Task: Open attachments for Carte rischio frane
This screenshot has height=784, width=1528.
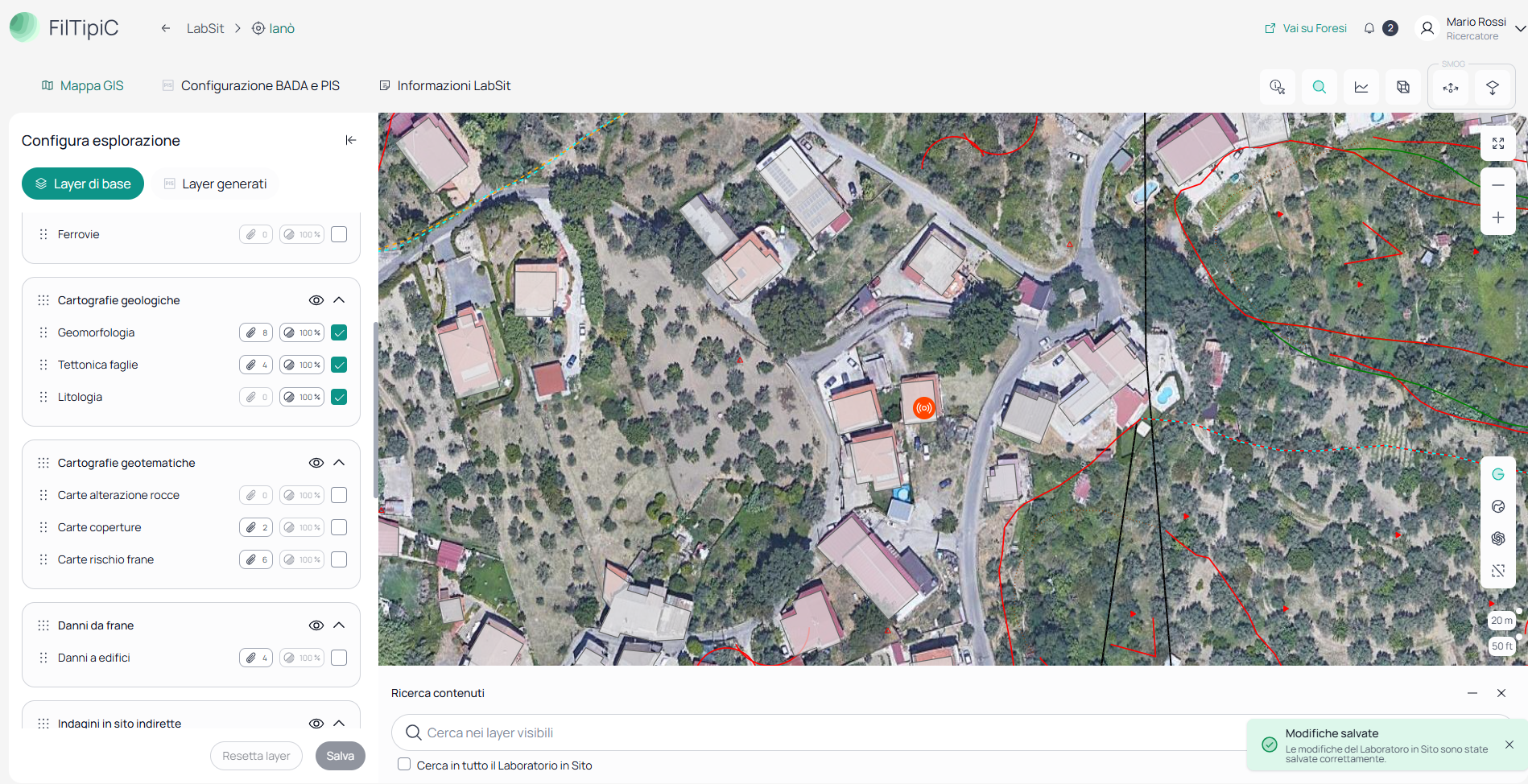Action: click(x=256, y=559)
